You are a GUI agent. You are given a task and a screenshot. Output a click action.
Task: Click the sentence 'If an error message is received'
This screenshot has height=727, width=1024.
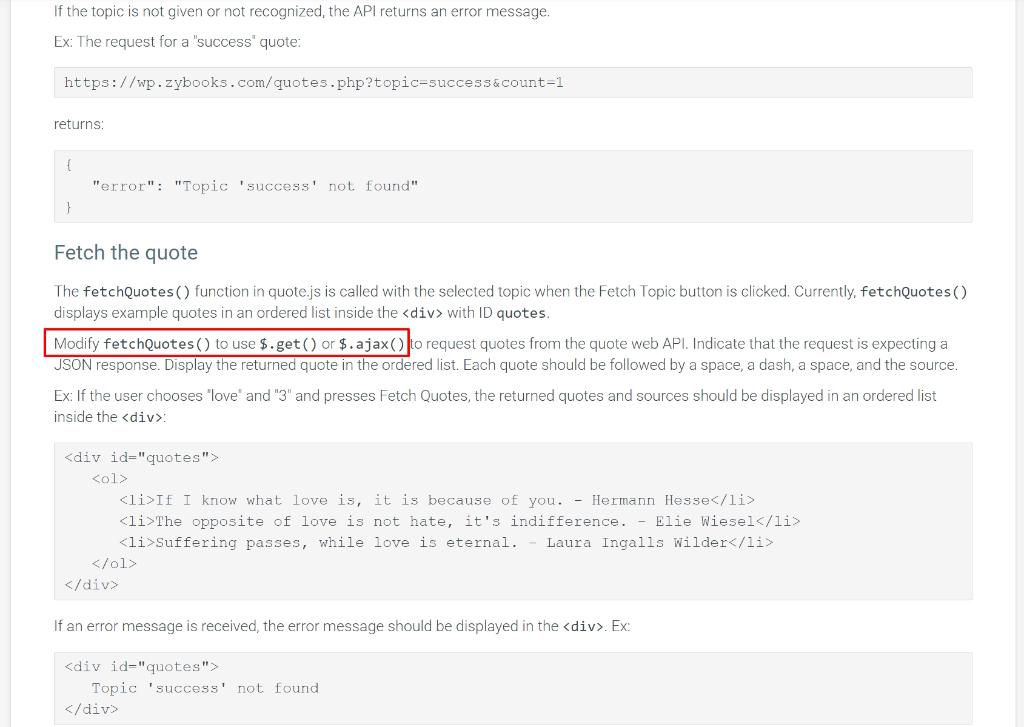(342, 626)
